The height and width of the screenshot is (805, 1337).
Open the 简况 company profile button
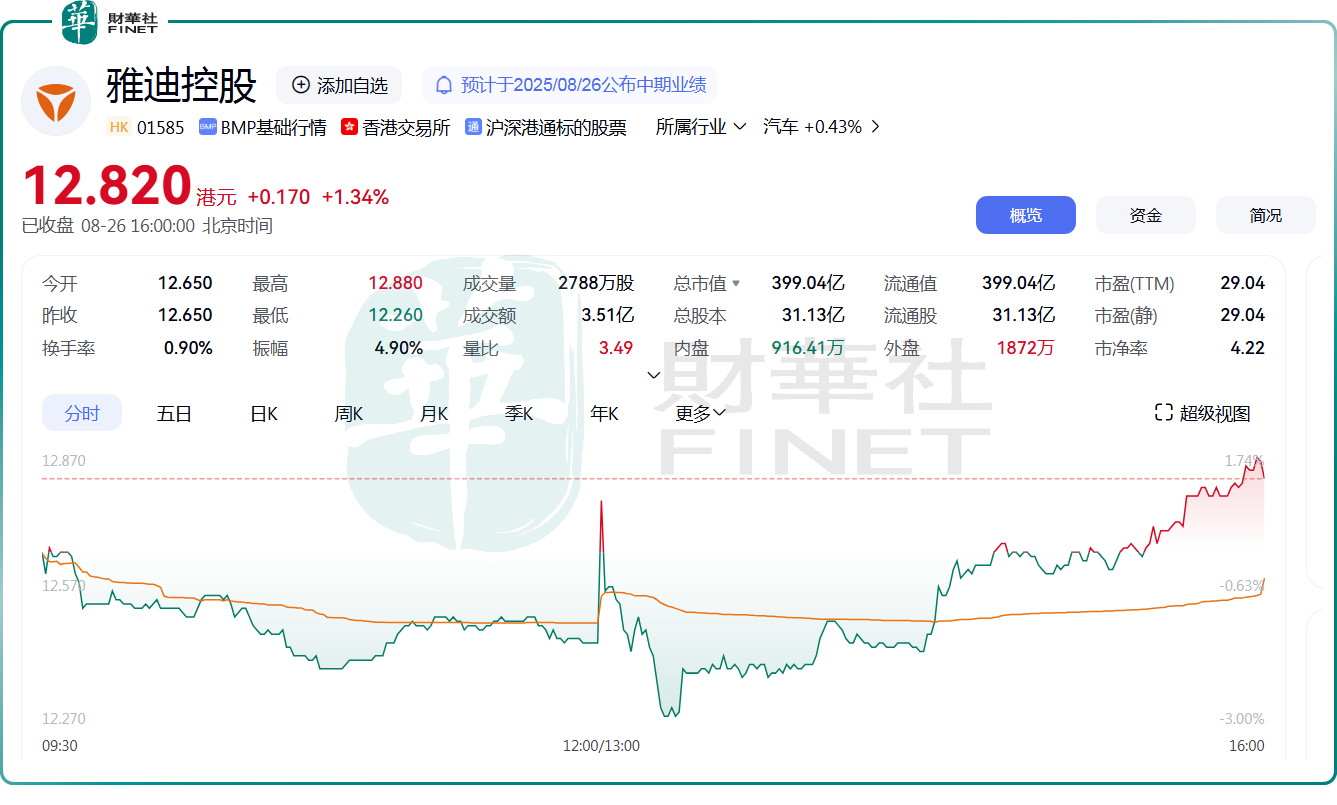coord(1266,215)
